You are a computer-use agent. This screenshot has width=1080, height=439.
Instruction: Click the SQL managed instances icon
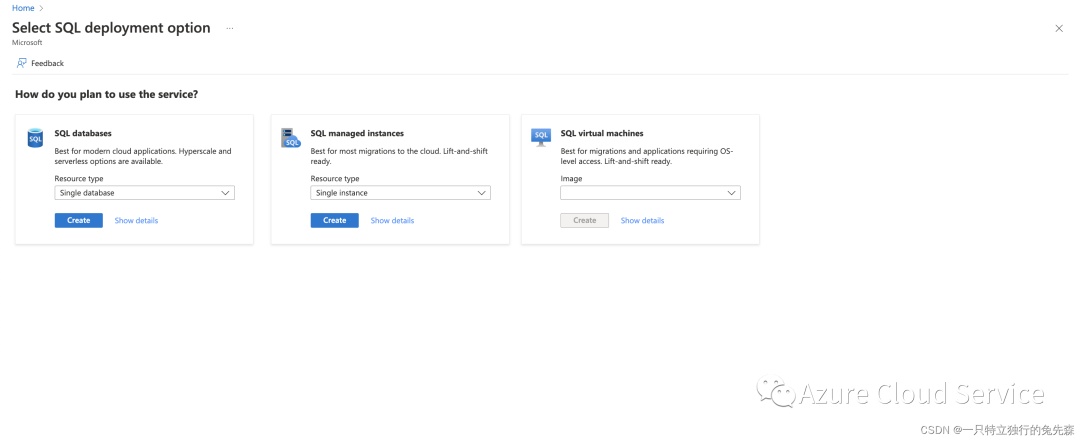[291, 137]
